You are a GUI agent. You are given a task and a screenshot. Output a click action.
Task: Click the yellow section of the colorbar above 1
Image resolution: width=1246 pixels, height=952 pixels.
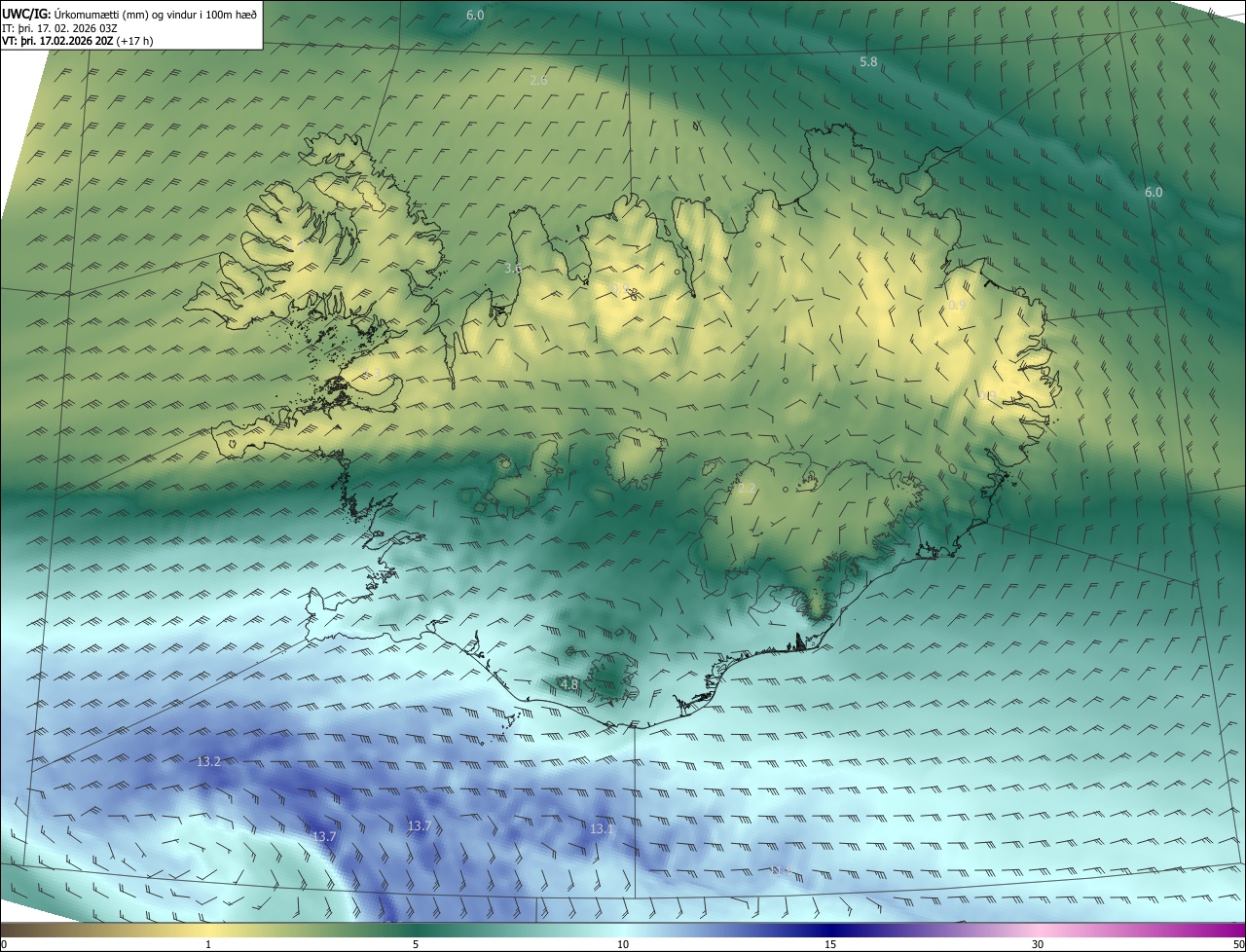tap(210, 930)
